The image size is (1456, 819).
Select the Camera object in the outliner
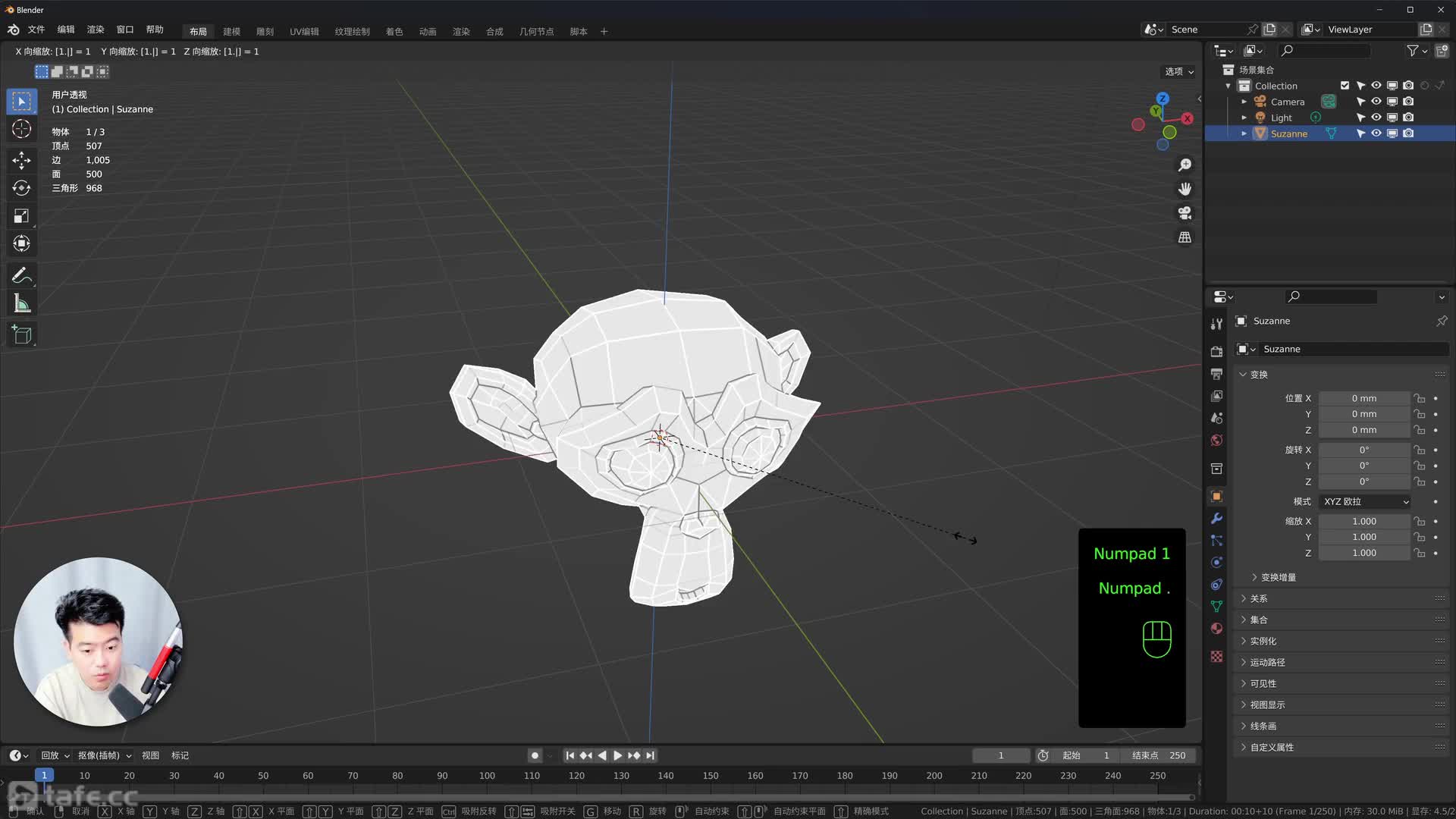click(1289, 102)
